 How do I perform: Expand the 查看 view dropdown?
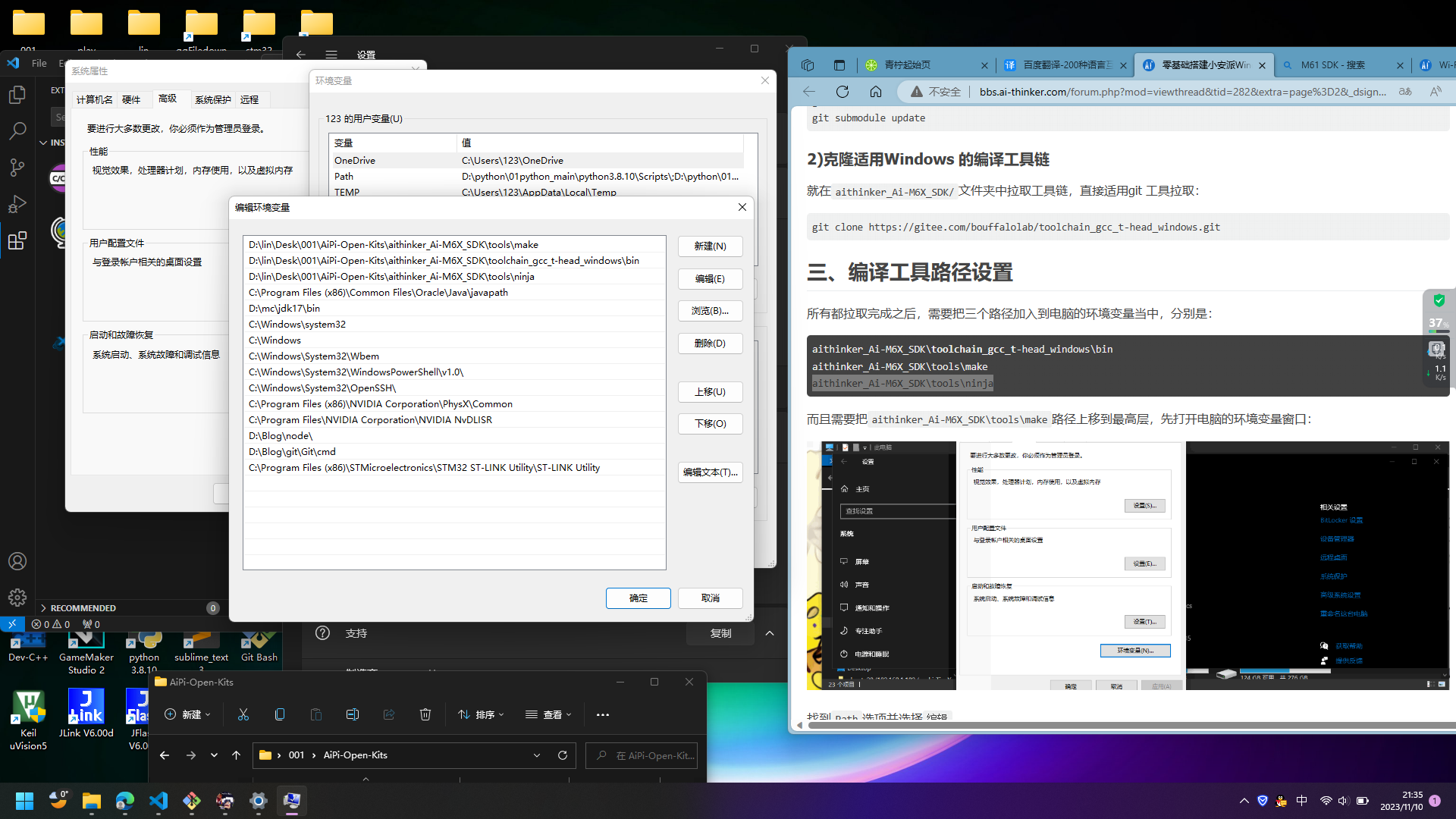tap(549, 714)
